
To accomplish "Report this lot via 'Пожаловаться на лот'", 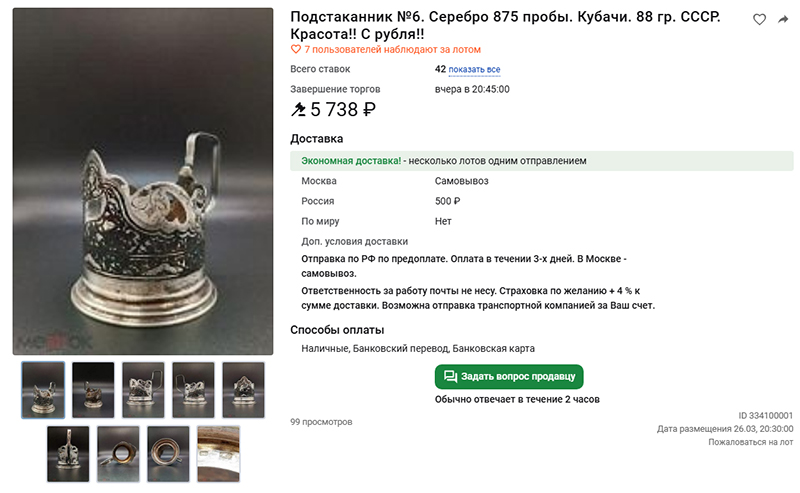I will pyautogui.click(x=751, y=442).
